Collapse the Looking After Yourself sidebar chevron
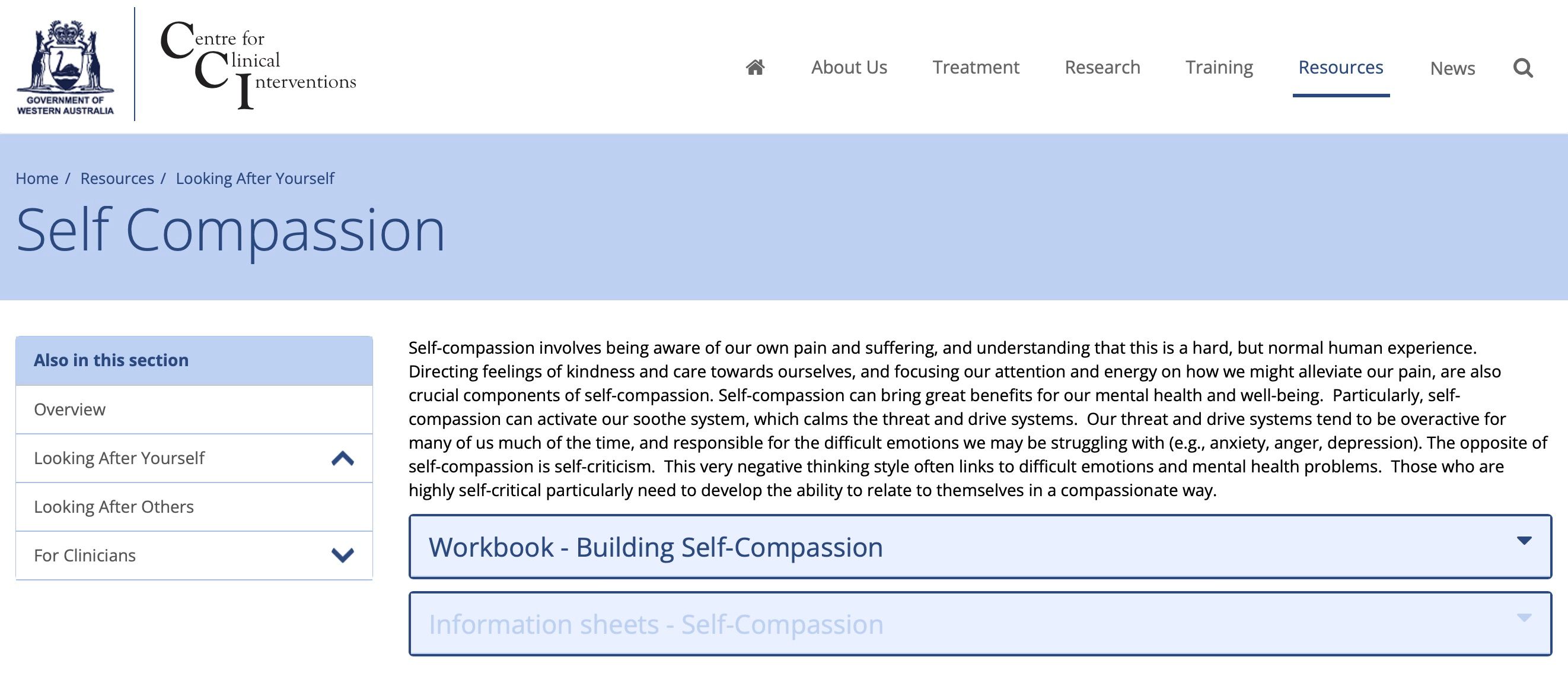 pos(343,458)
